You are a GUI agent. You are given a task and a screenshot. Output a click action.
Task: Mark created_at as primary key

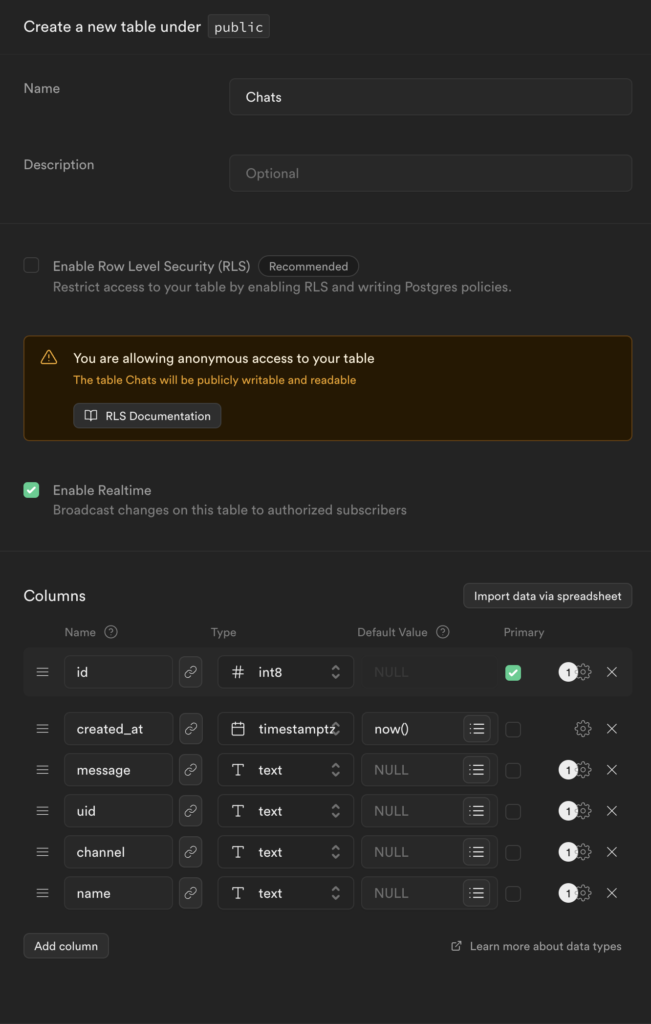513,729
